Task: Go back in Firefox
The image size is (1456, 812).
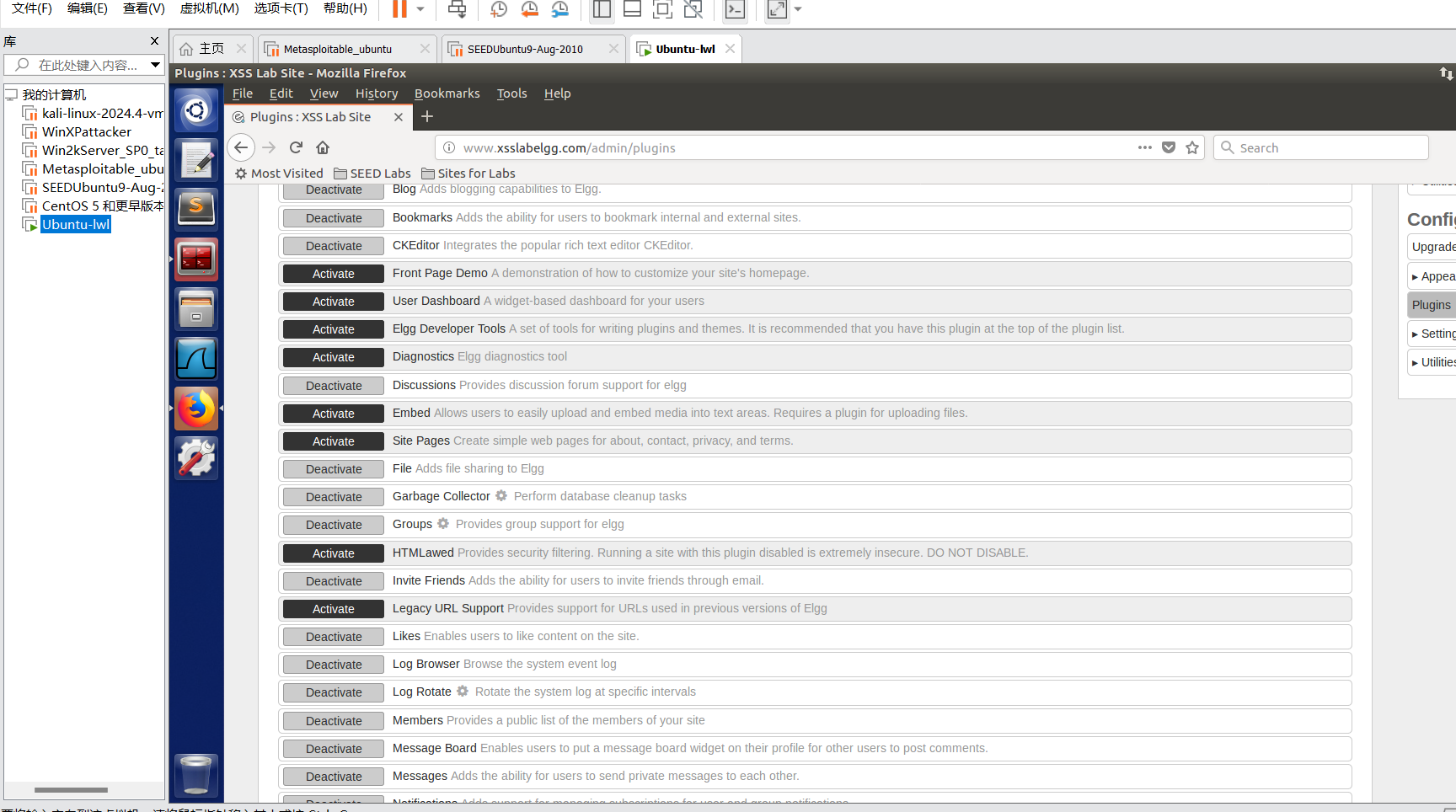Action: (241, 147)
